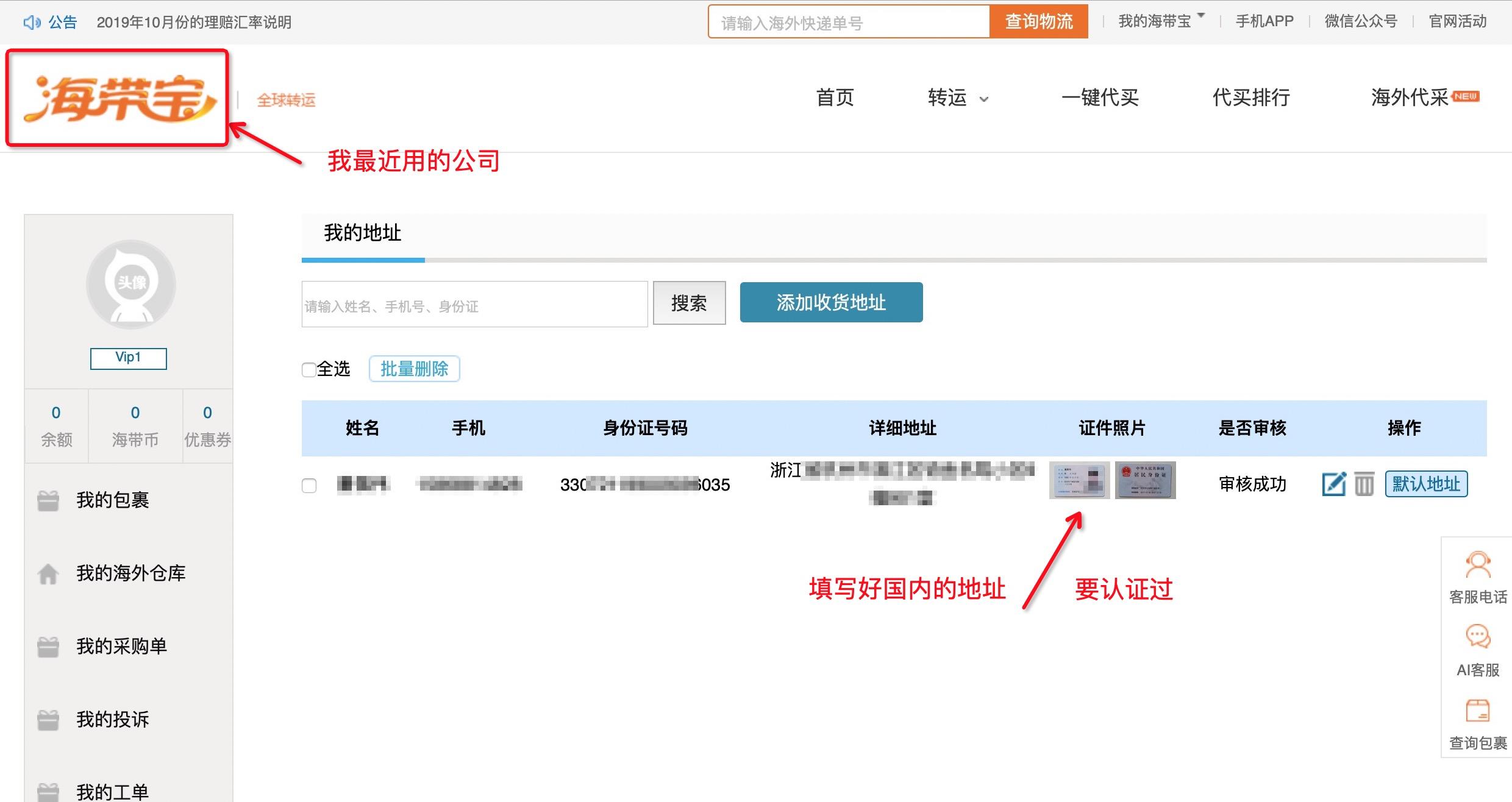1512x802 pixels.
Task: Edit the address using the pencil icon
Action: pos(1334,483)
